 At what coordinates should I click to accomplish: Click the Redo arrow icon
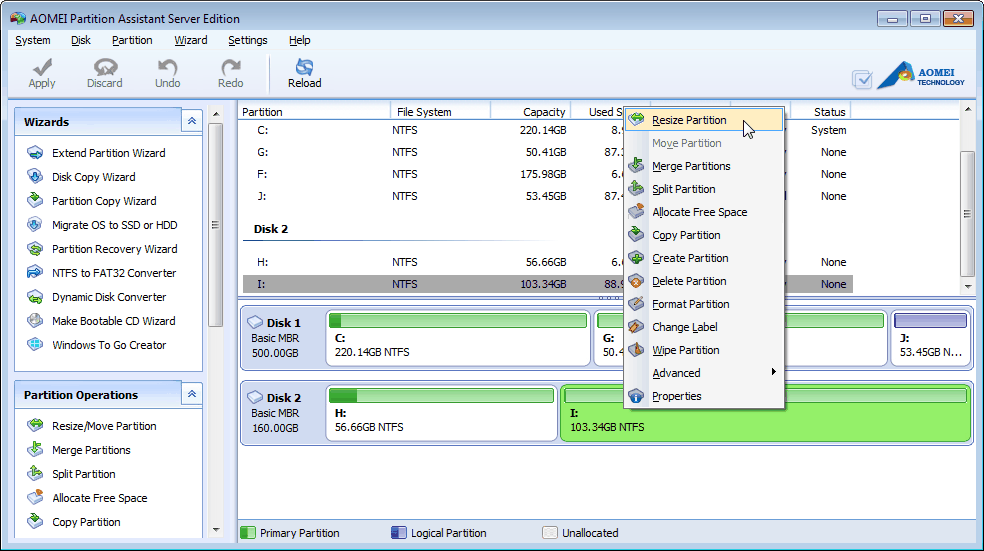point(230,67)
